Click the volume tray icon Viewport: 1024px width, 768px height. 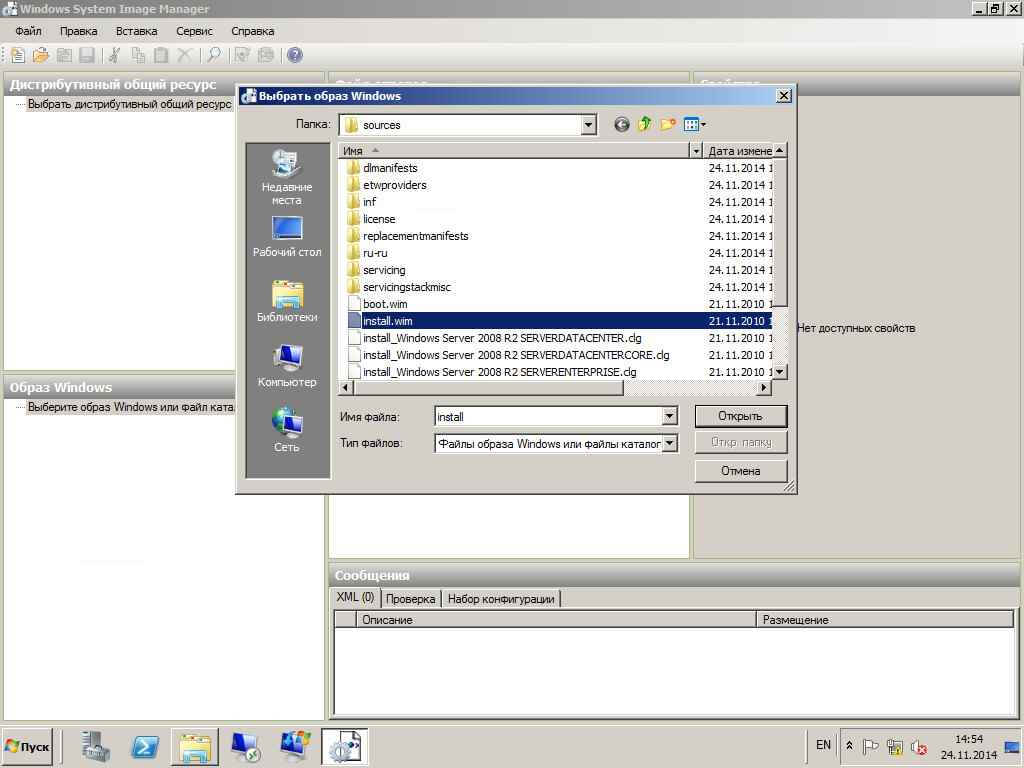pyautogui.click(x=919, y=746)
